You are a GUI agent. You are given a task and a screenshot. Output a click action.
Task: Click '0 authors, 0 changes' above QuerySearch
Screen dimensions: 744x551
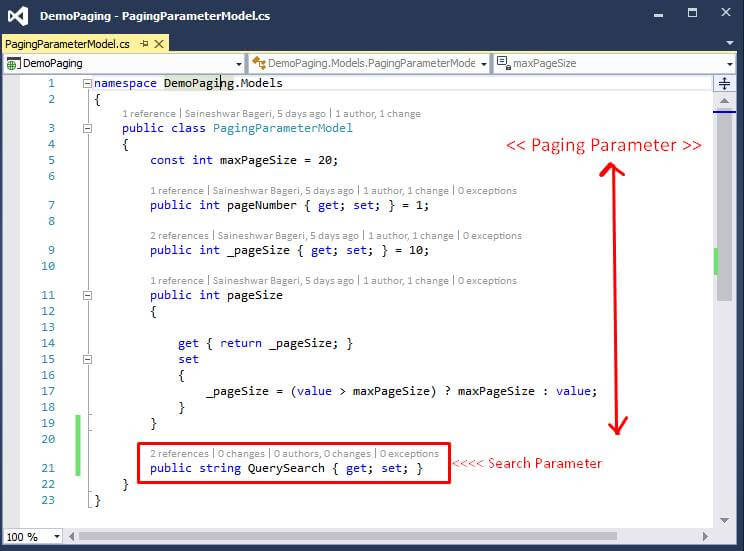pyautogui.click(x=322, y=454)
